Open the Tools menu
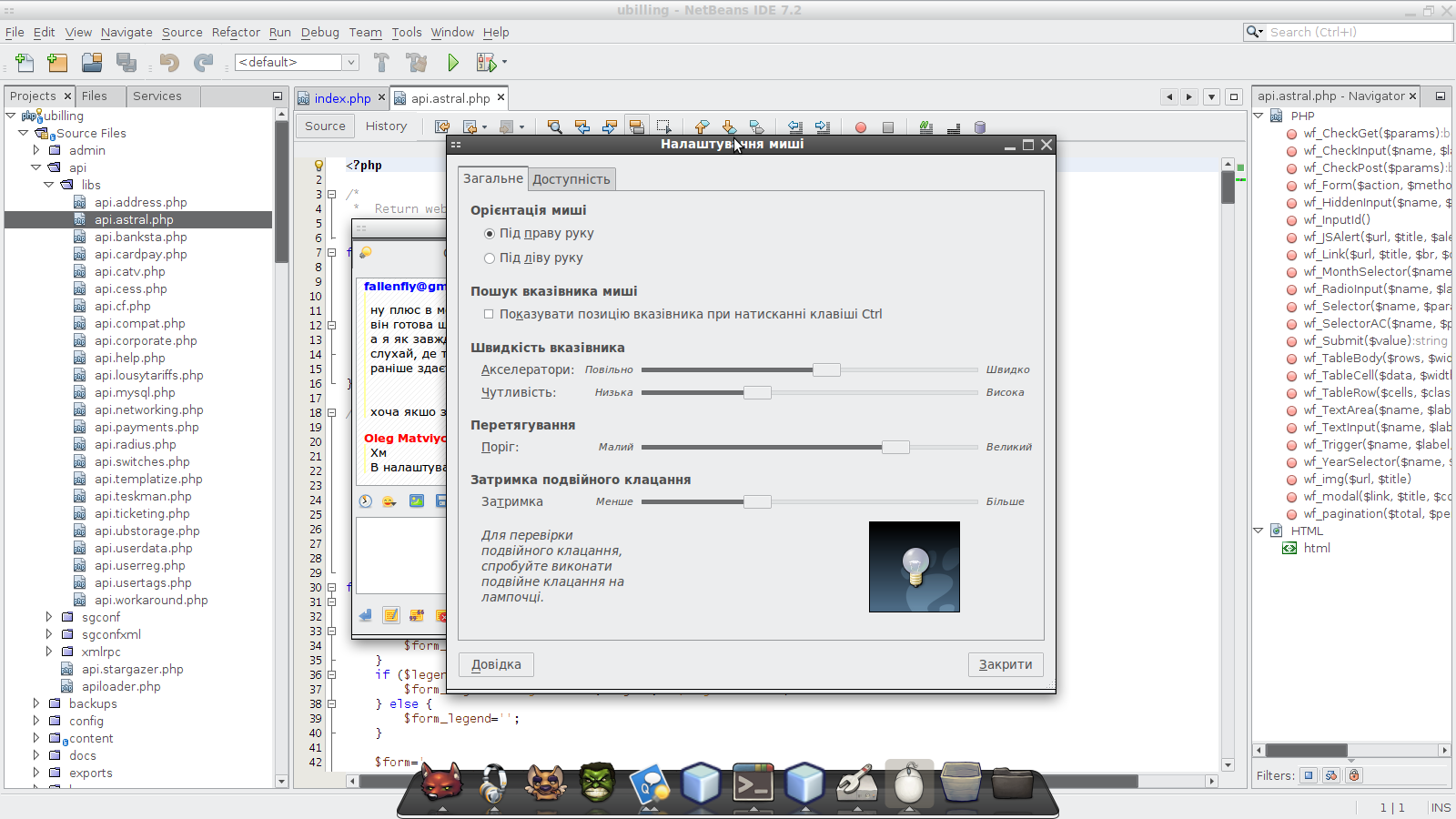 [407, 32]
